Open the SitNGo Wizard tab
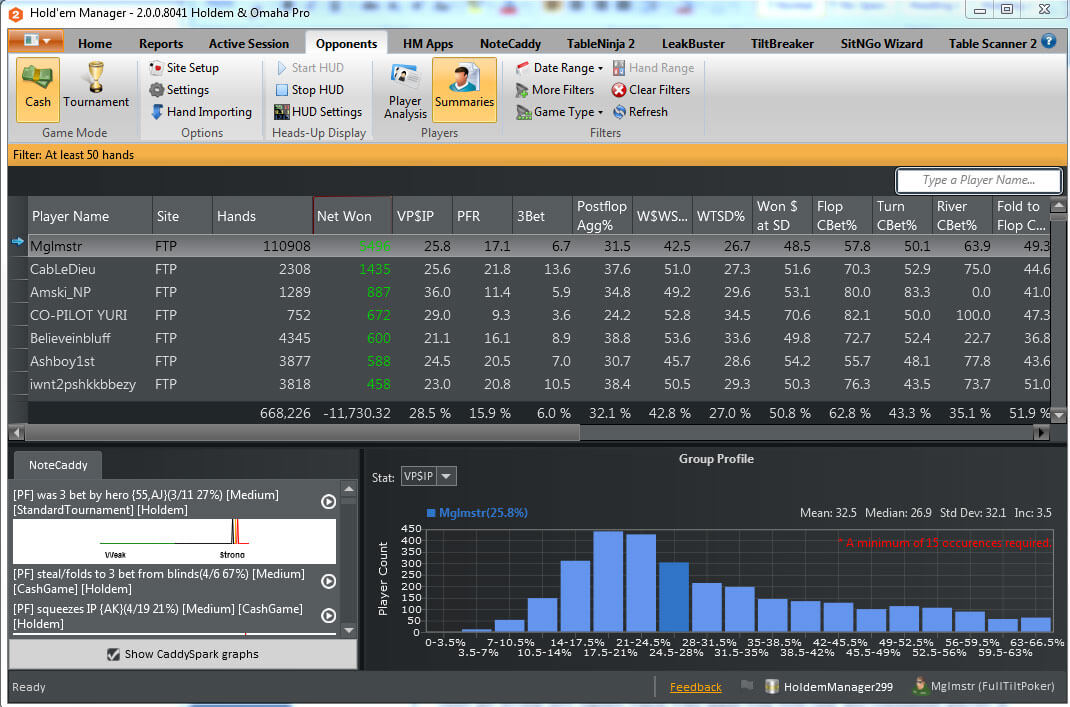The width and height of the screenshot is (1070, 707). 882,44
